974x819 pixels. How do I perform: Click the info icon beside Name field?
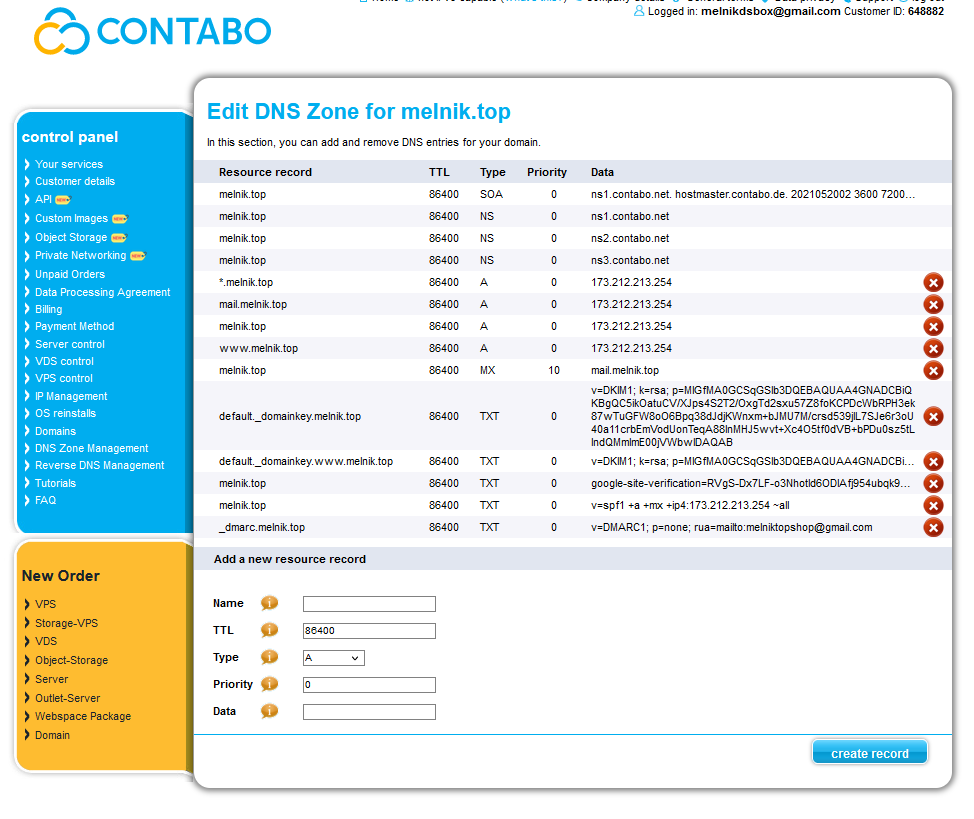[269, 603]
